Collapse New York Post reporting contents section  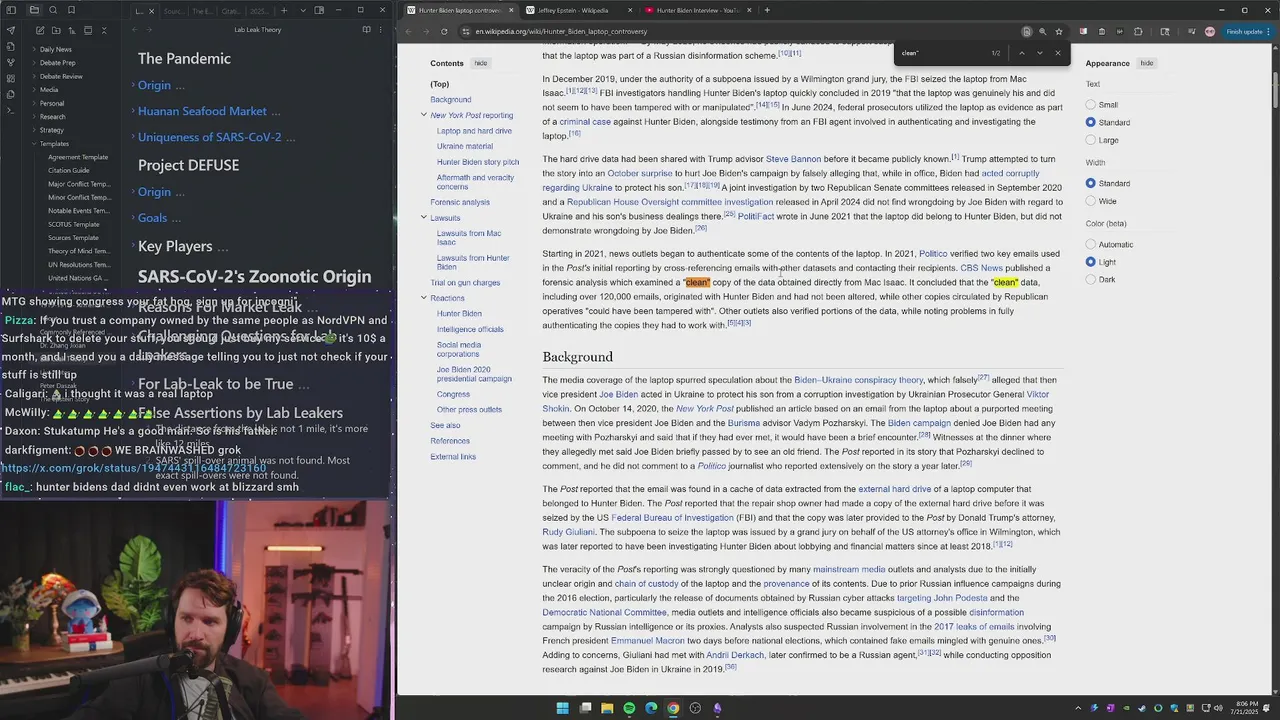pyautogui.click(x=424, y=115)
